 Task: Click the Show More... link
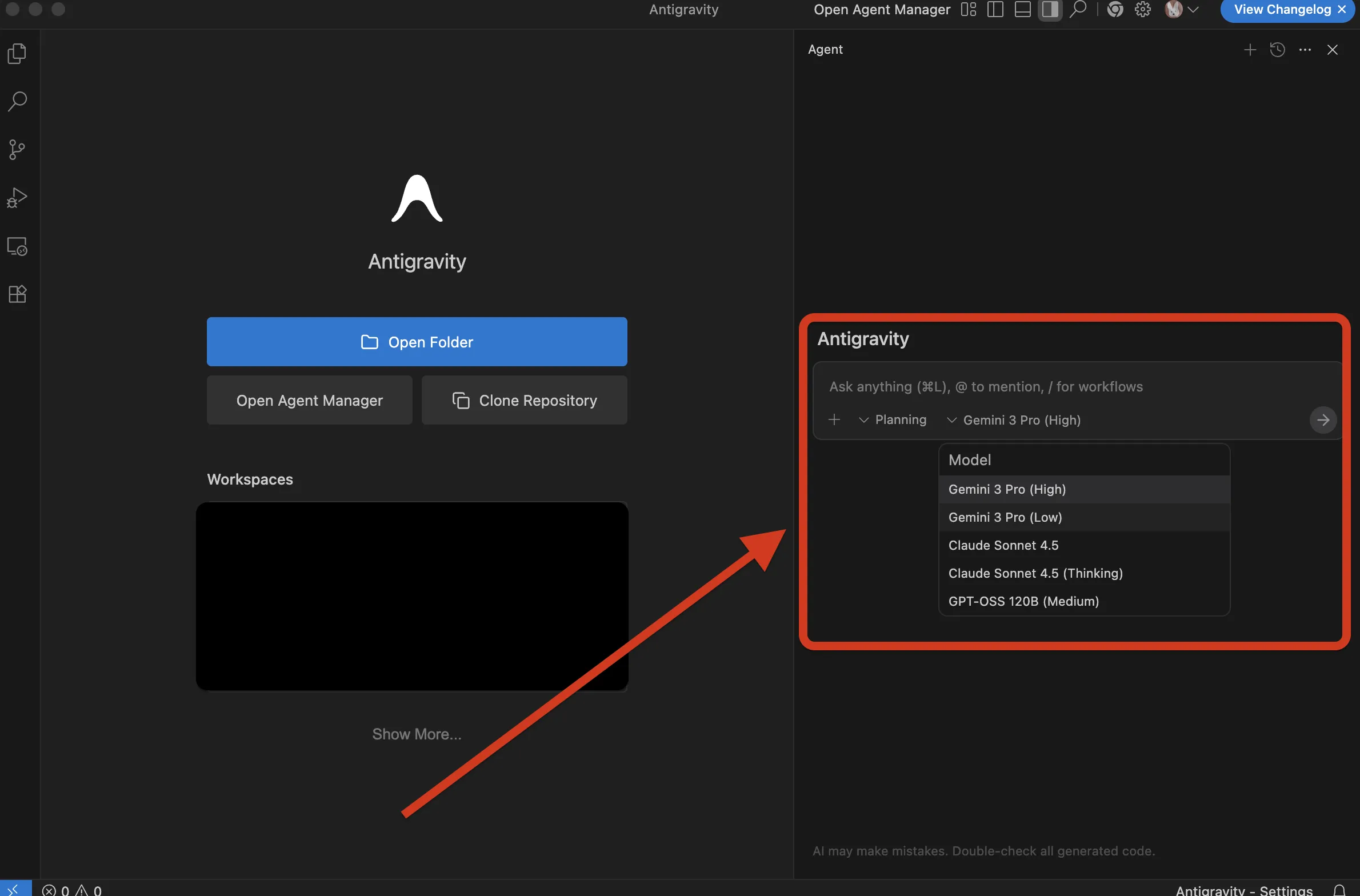coord(417,734)
